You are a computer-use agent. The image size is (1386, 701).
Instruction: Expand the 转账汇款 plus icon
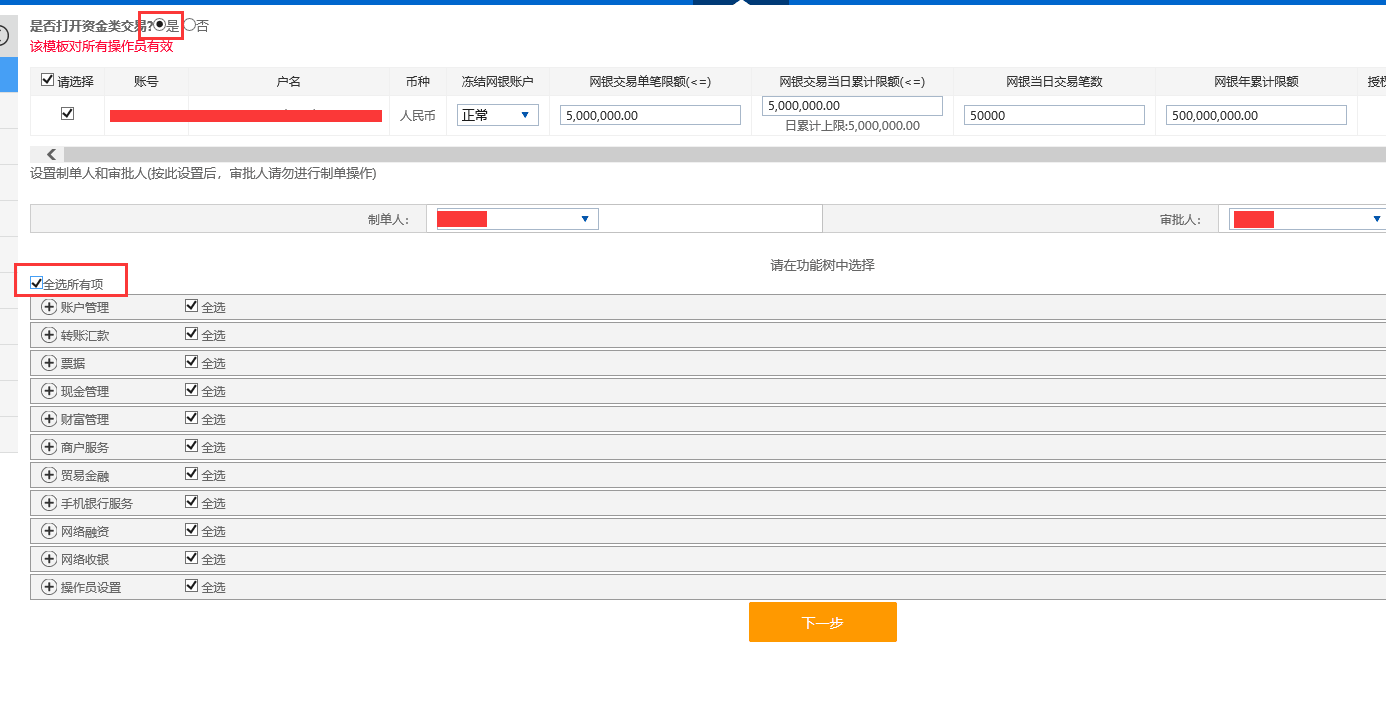49,335
